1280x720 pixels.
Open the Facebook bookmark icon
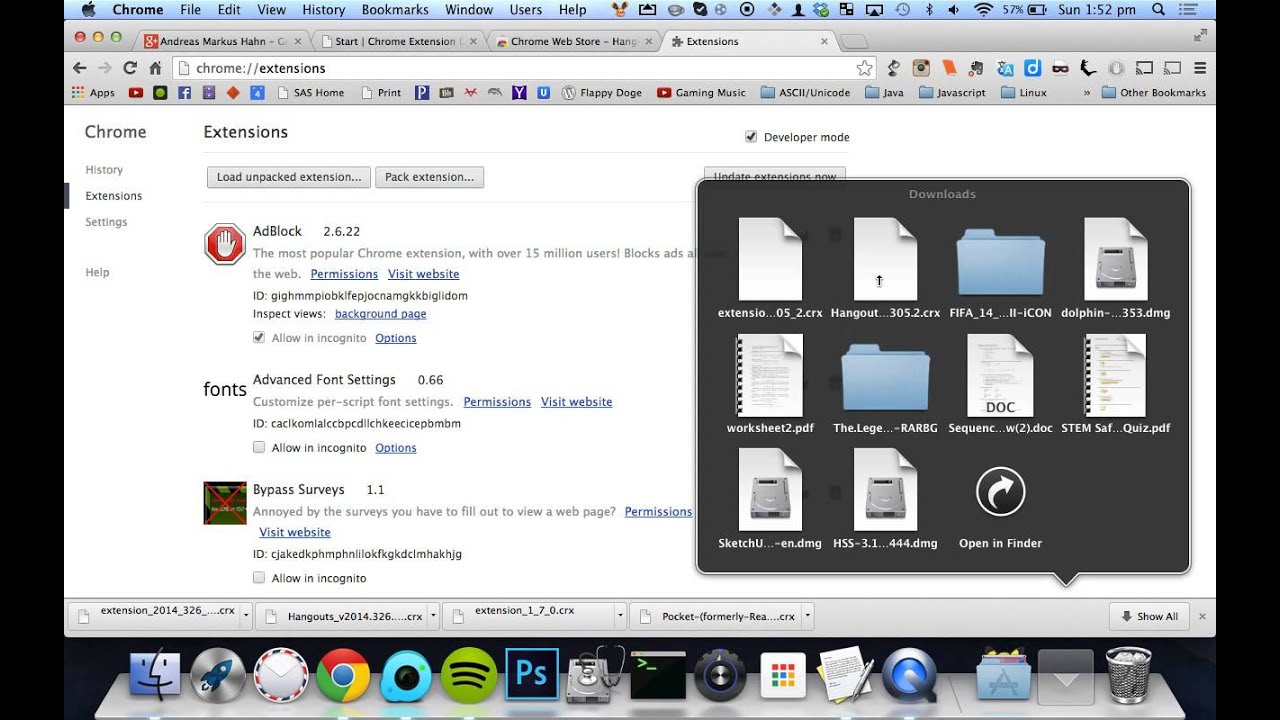tap(184, 93)
